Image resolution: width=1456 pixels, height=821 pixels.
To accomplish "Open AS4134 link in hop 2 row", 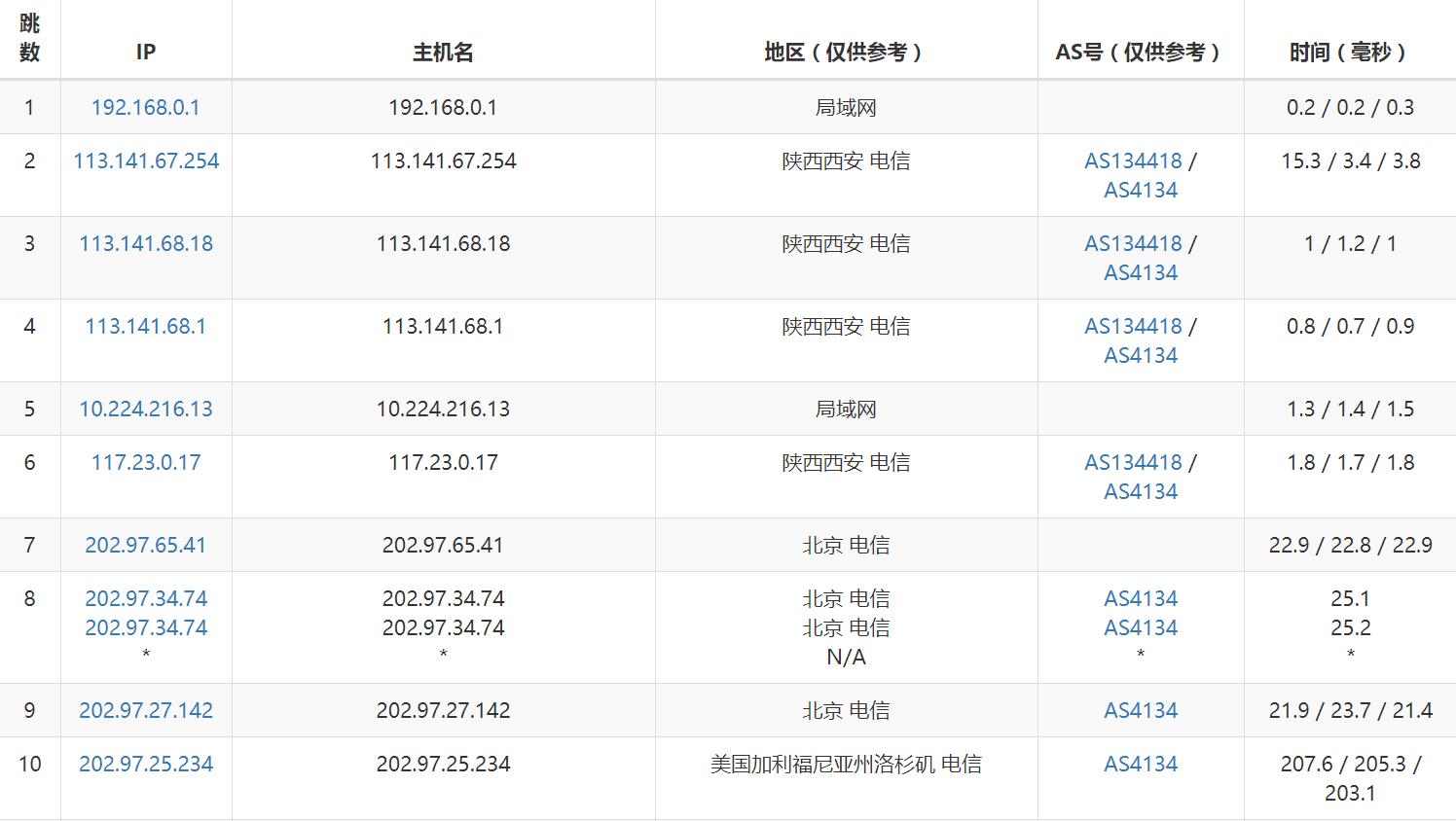I will pyautogui.click(x=1141, y=190).
